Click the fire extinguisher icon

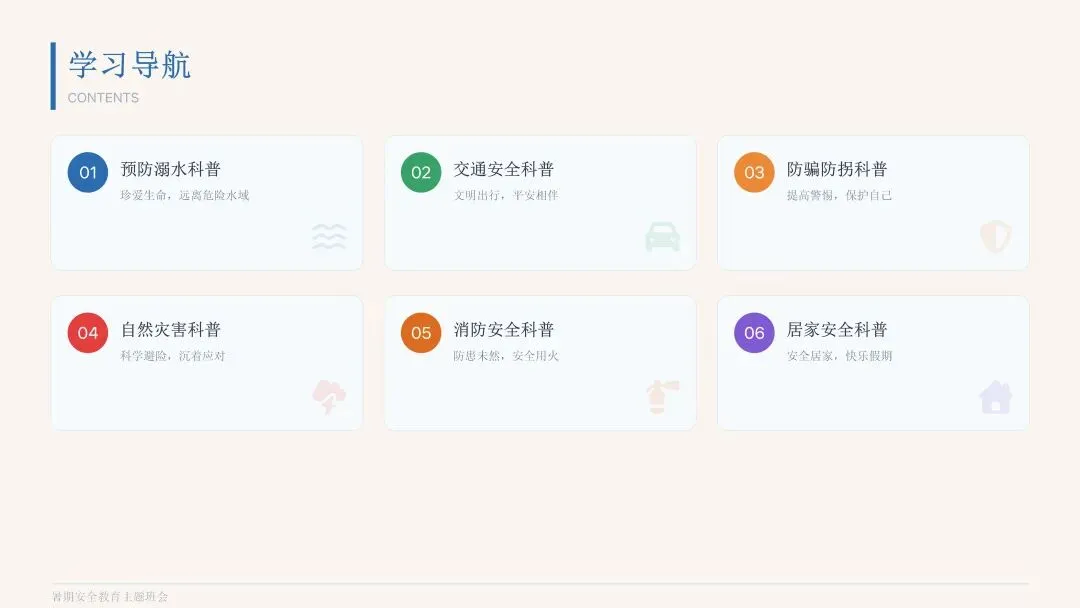coord(662,397)
